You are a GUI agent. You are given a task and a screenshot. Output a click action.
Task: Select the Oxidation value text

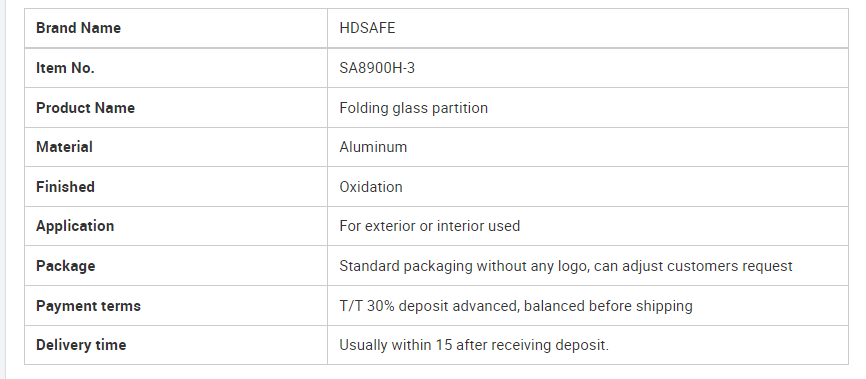click(x=371, y=187)
